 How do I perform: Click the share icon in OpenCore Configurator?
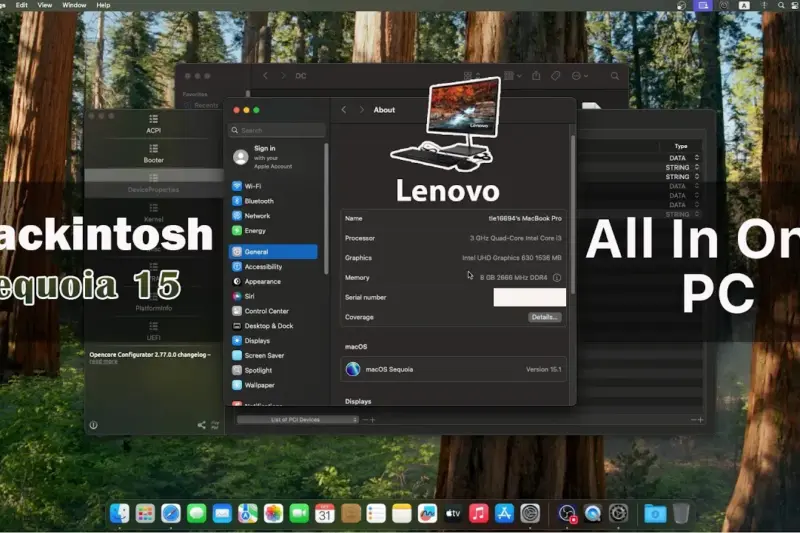pos(201,425)
